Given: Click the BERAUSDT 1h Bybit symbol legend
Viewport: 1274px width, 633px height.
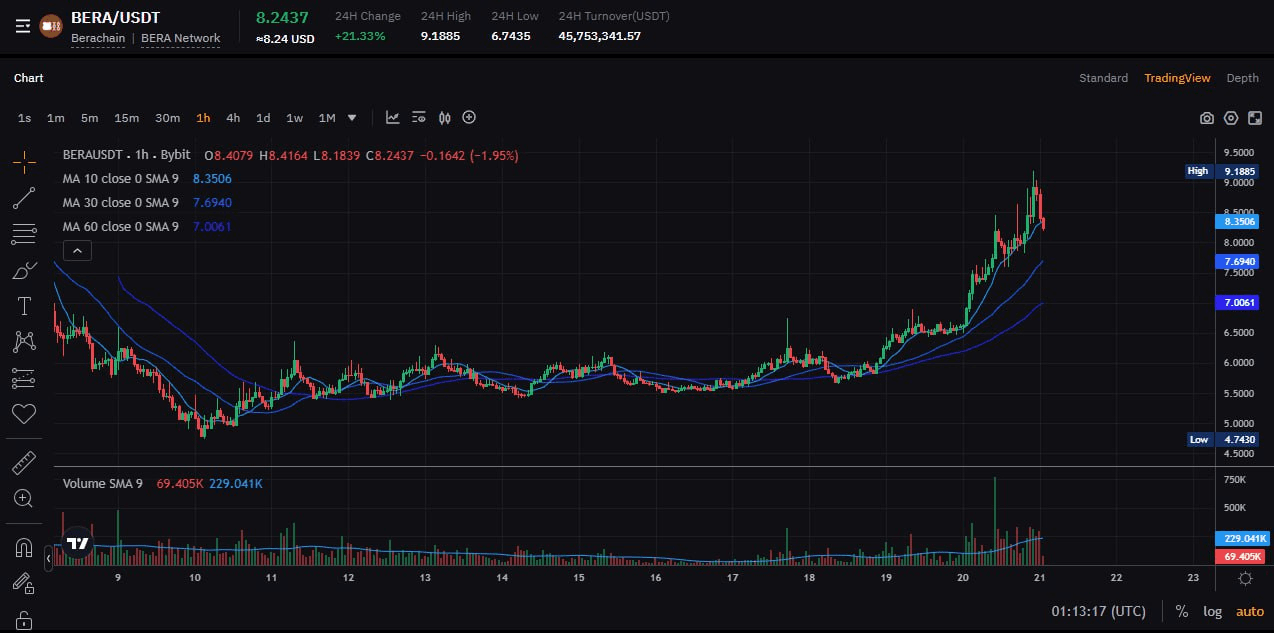Looking at the screenshot, I should point(126,155).
